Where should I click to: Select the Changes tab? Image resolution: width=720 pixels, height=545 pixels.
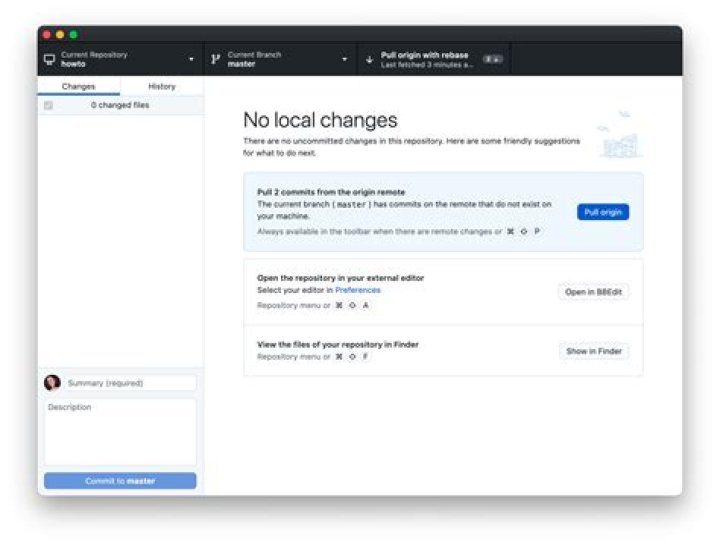[x=79, y=87]
